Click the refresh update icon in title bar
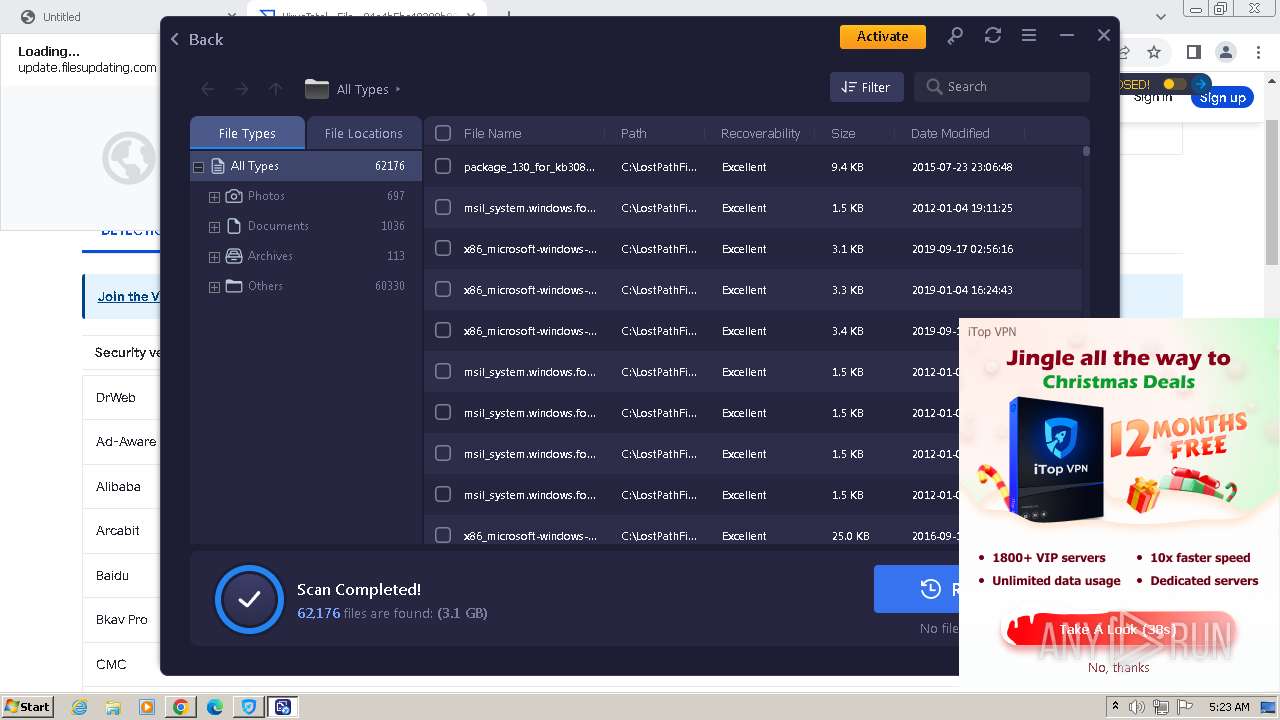 (992, 36)
